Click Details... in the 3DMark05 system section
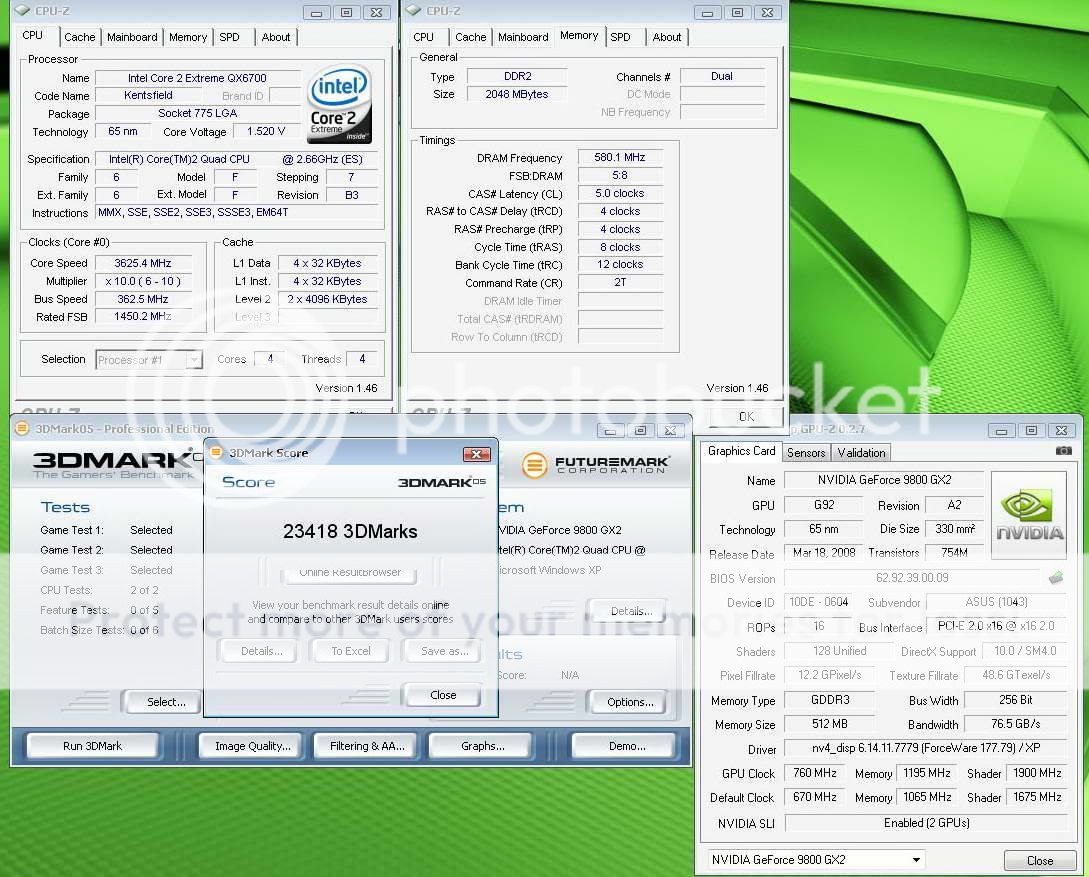Image resolution: width=1089 pixels, height=877 pixels. pyautogui.click(x=629, y=611)
